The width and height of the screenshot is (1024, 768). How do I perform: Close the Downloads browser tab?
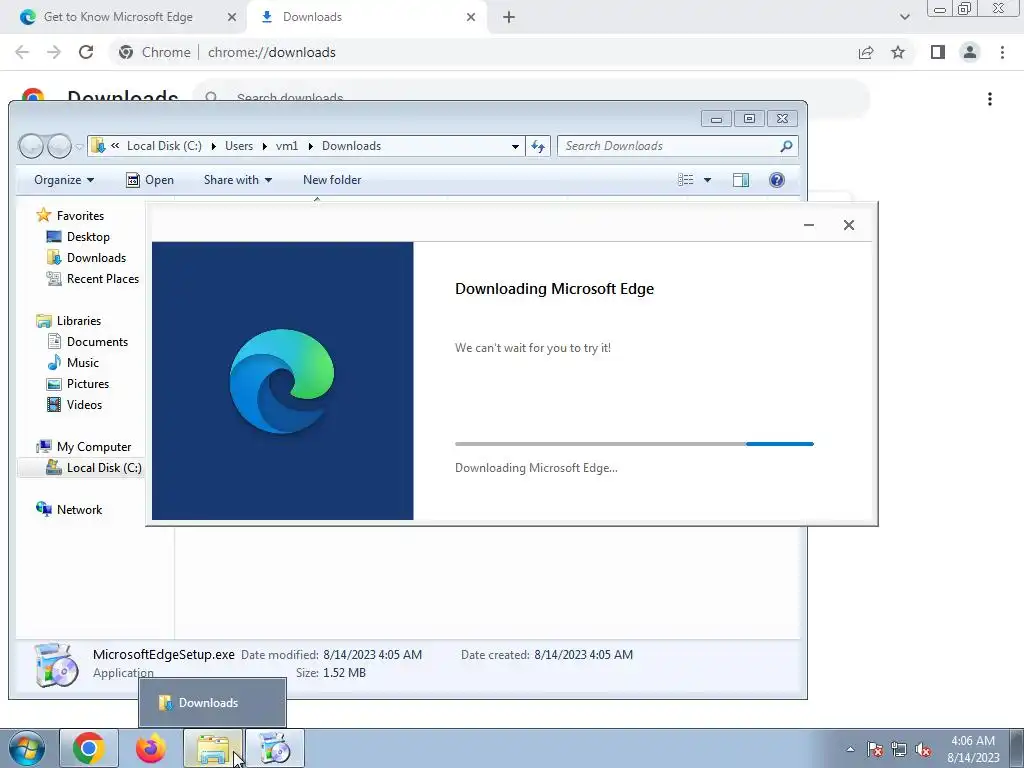(x=471, y=18)
